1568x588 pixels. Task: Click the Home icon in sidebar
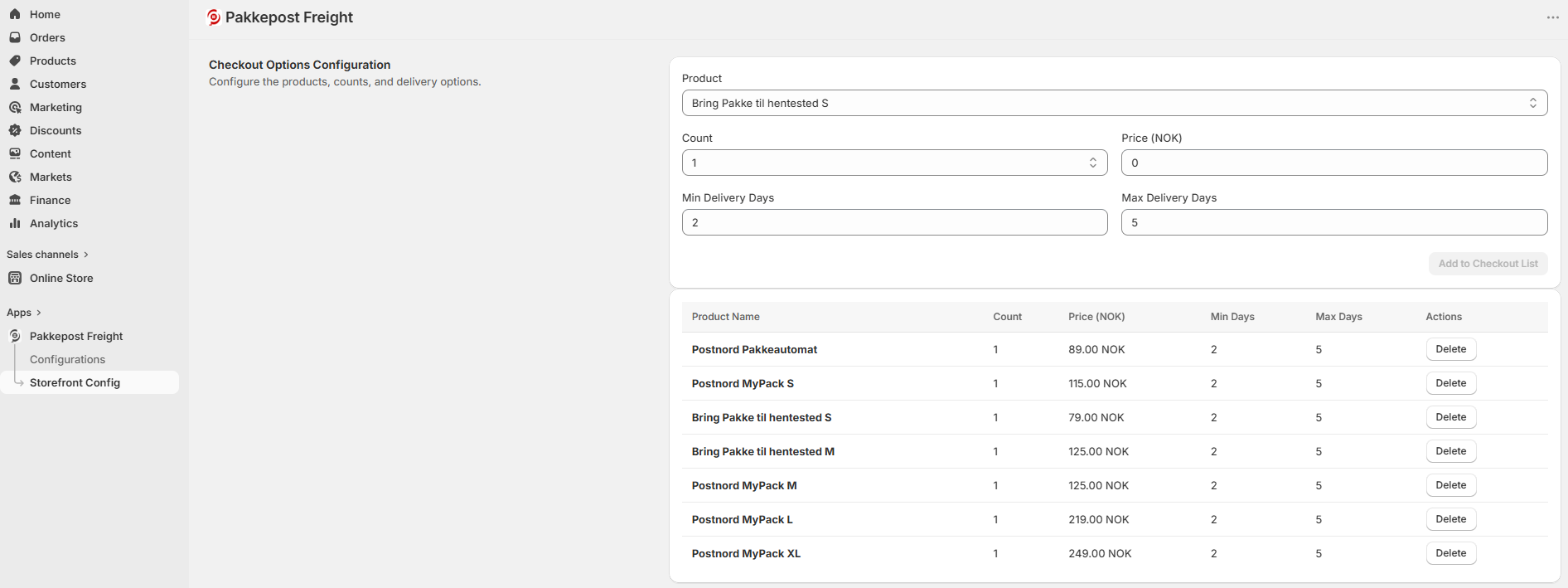click(15, 14)
